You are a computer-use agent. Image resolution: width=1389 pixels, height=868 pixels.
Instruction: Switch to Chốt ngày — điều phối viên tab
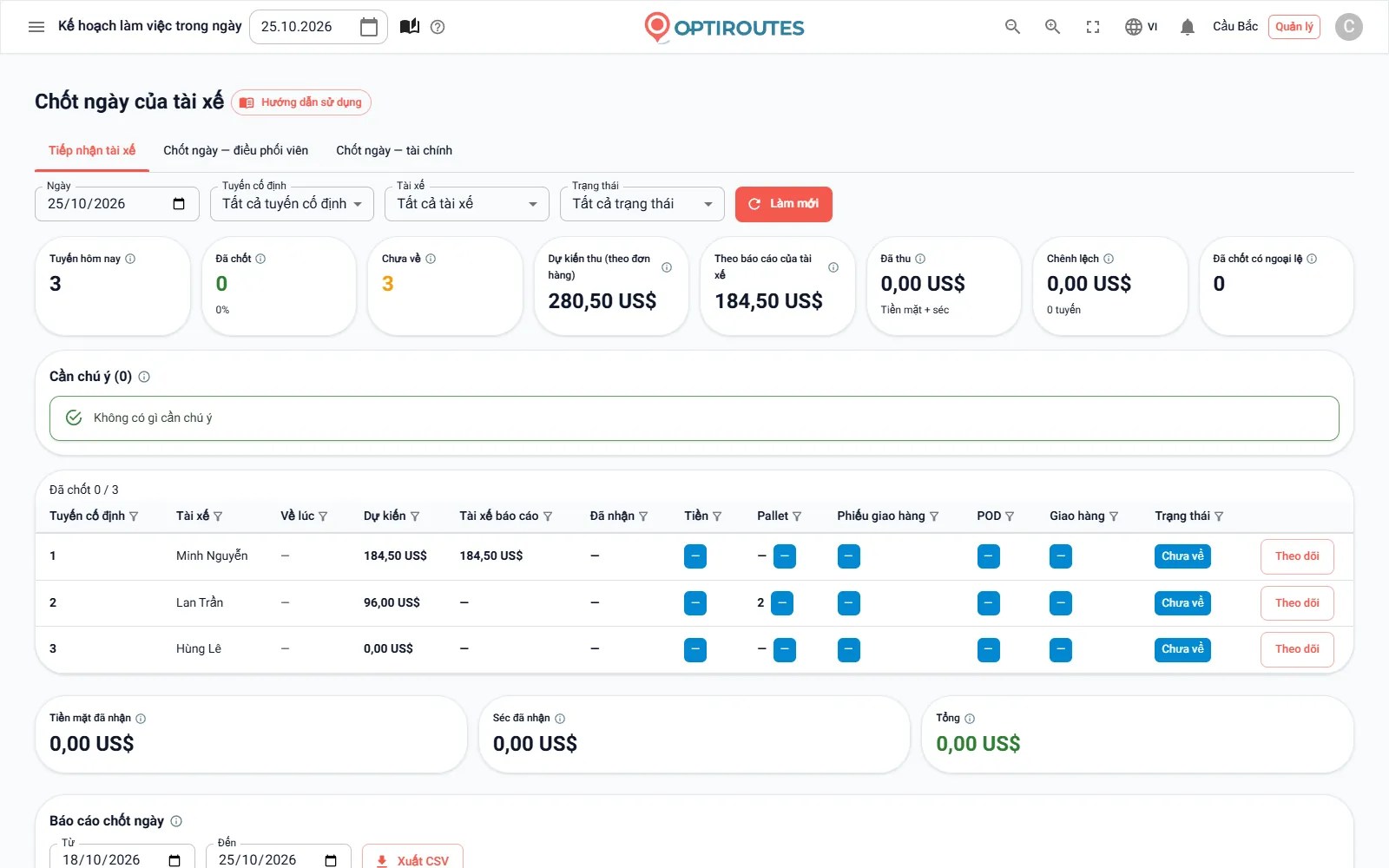click(x=236, y=150)
